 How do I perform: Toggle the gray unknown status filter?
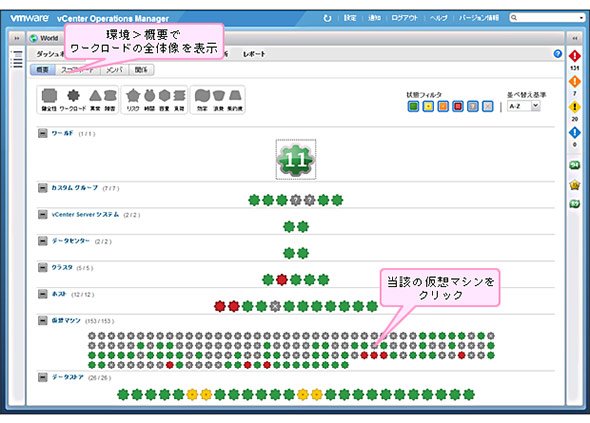tap(473, 107)
